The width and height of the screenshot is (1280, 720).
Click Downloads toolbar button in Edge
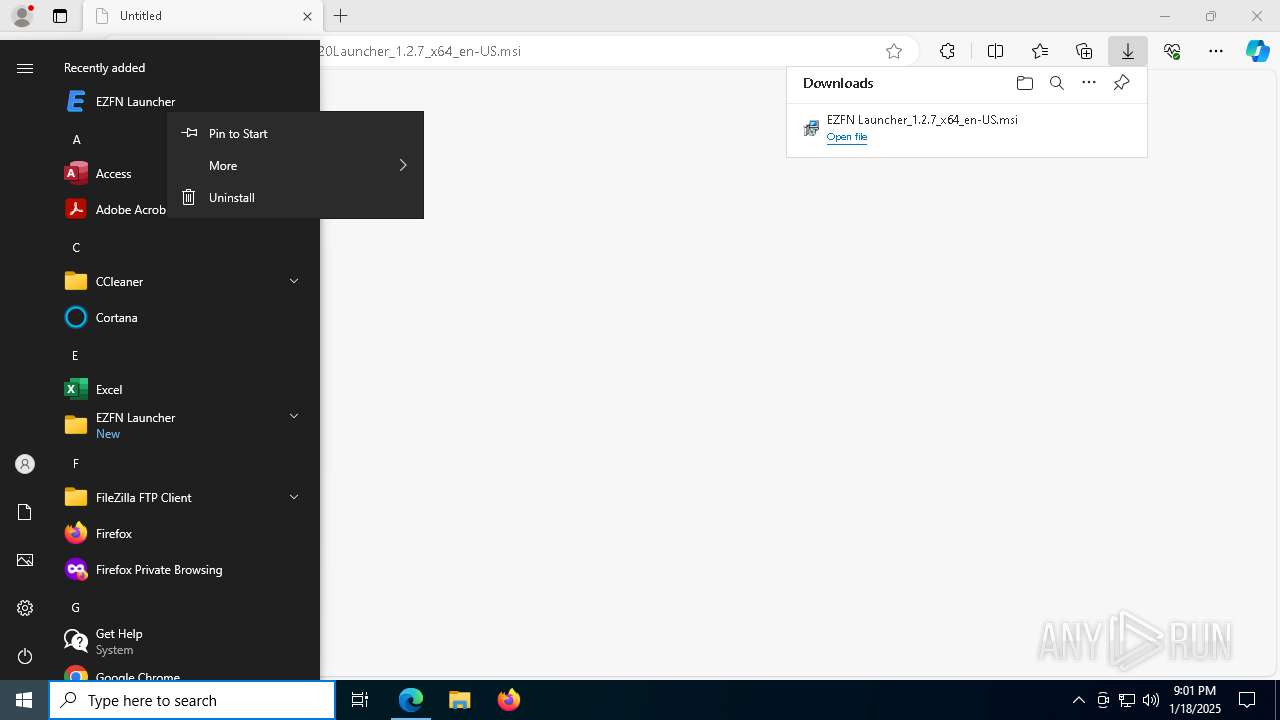point(1127,51)
